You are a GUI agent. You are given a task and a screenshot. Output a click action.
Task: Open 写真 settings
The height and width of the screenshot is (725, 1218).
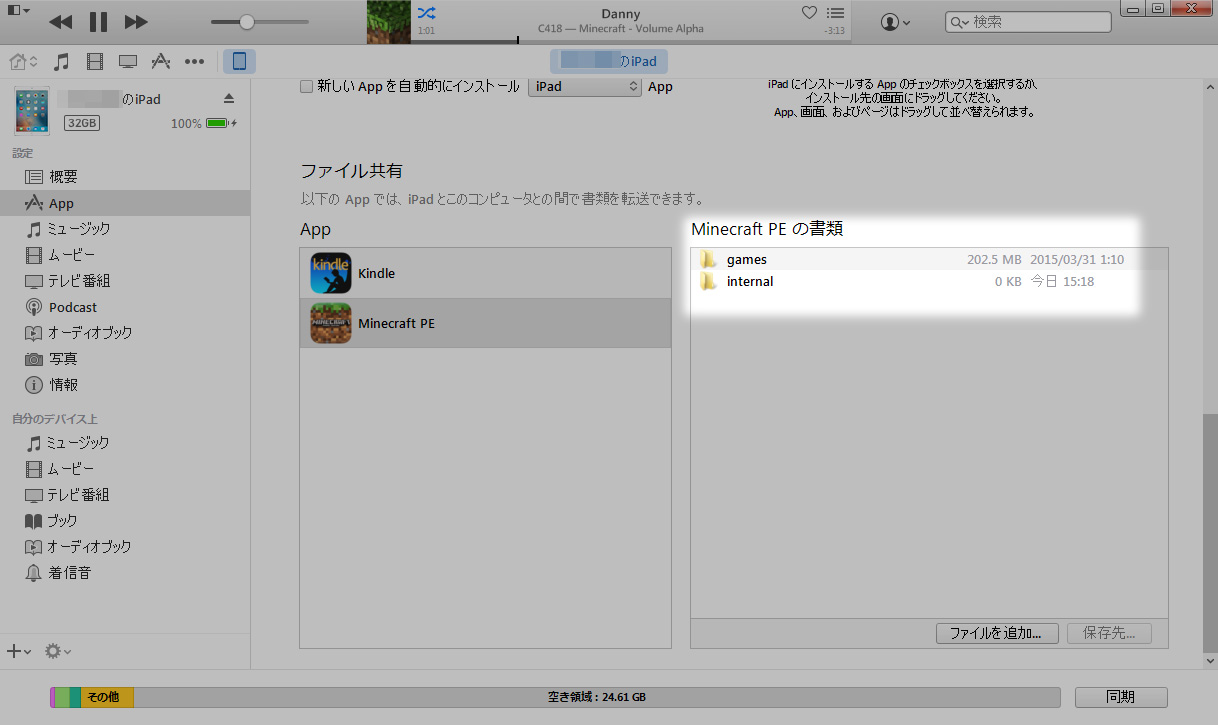coord(125,359)
